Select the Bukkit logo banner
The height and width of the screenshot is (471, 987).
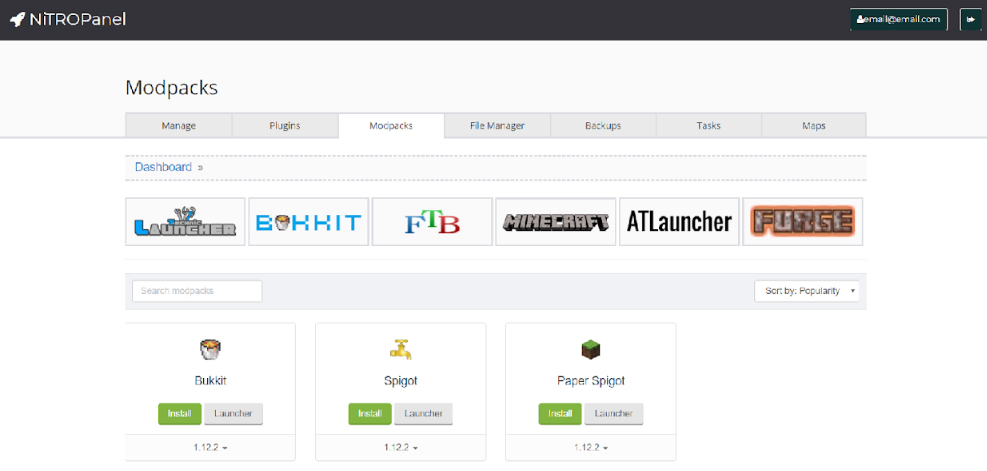(308, 222)
